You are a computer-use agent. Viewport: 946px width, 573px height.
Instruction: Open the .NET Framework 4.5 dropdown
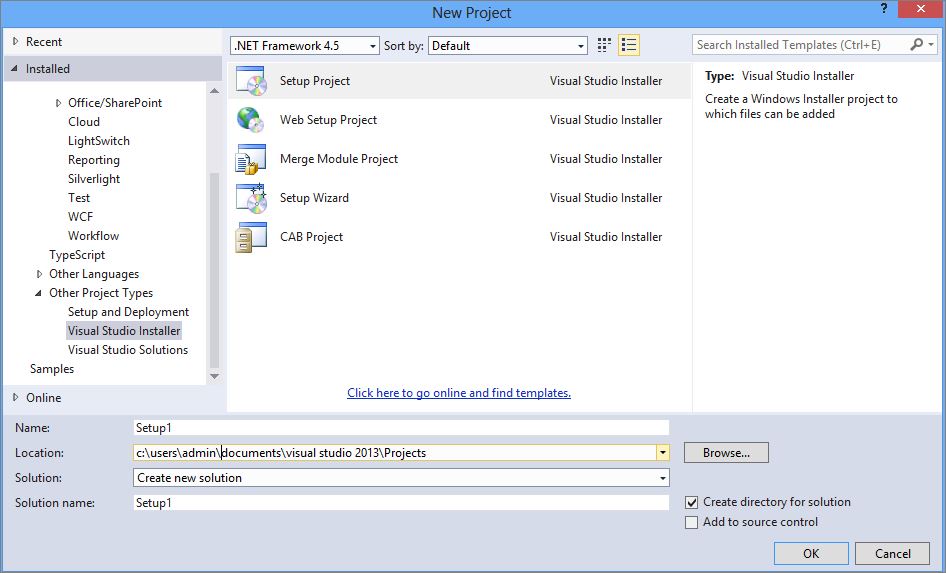(x=305, y=46)
